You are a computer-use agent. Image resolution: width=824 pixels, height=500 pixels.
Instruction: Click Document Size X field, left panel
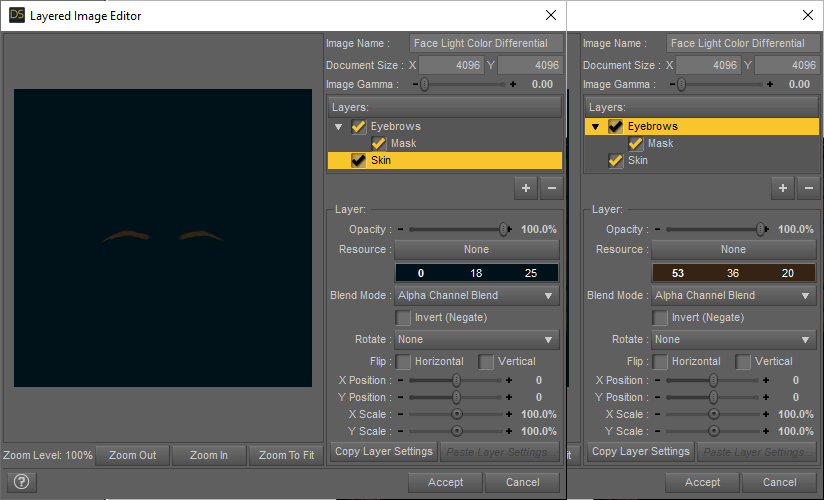pyautogui.click(x=451, y=65)
